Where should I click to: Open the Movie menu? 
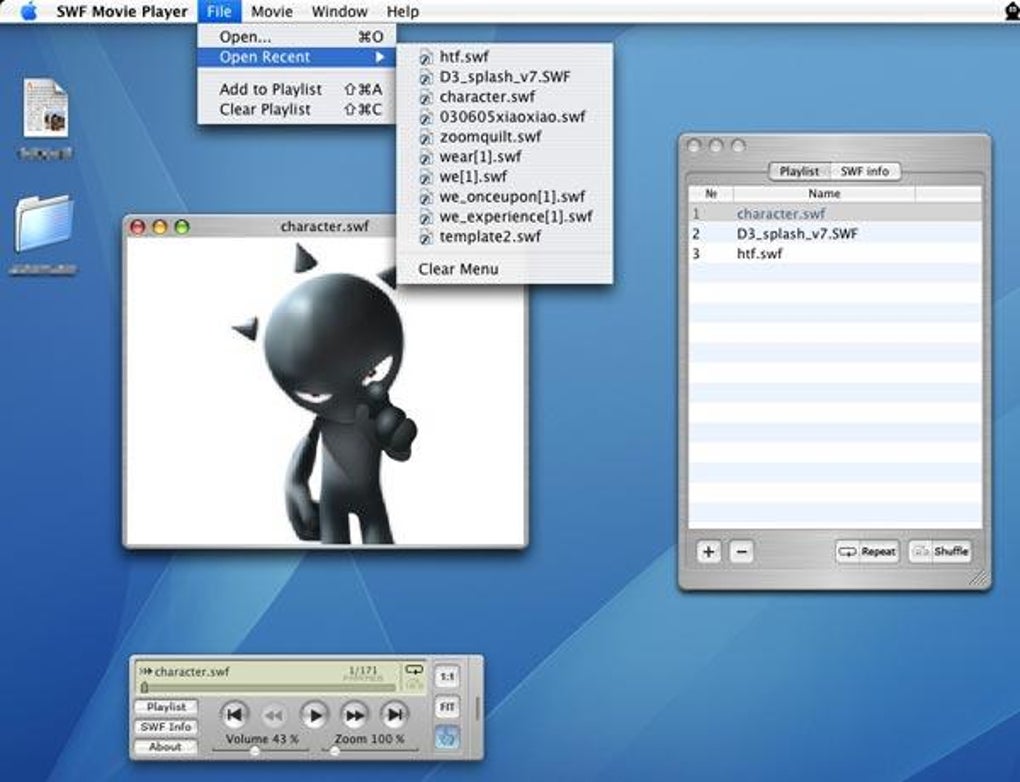[x=271, y=11]
